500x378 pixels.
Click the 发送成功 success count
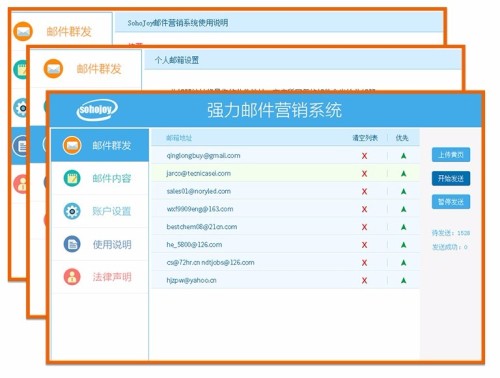click(x=450, y=247)
